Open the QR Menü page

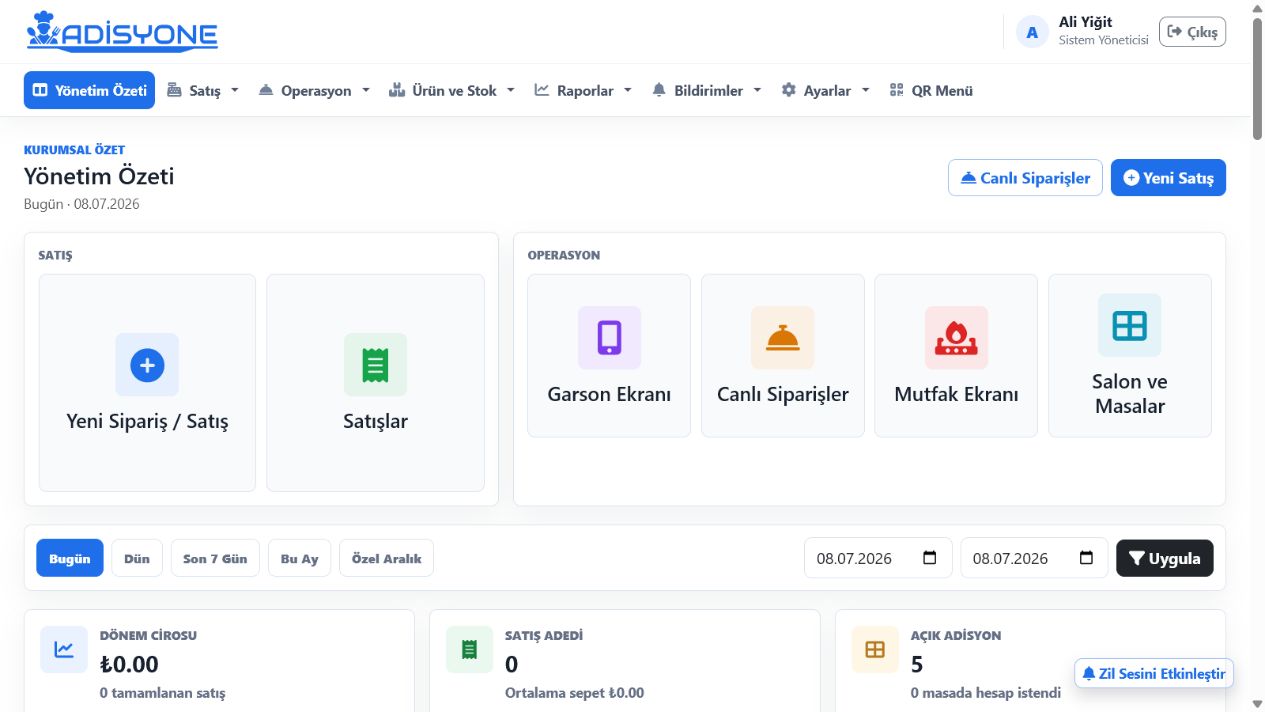click(930, 90)
